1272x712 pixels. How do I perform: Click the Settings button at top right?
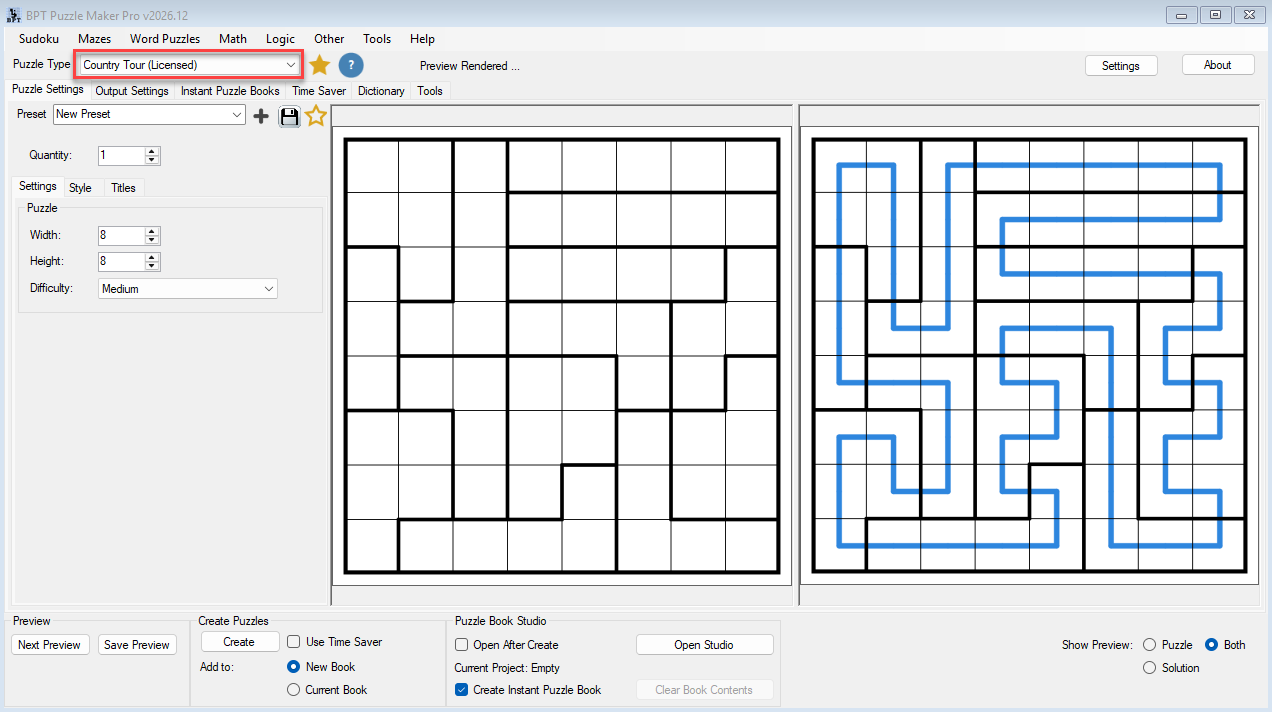pyautogui.click(x=1121, y=65)
